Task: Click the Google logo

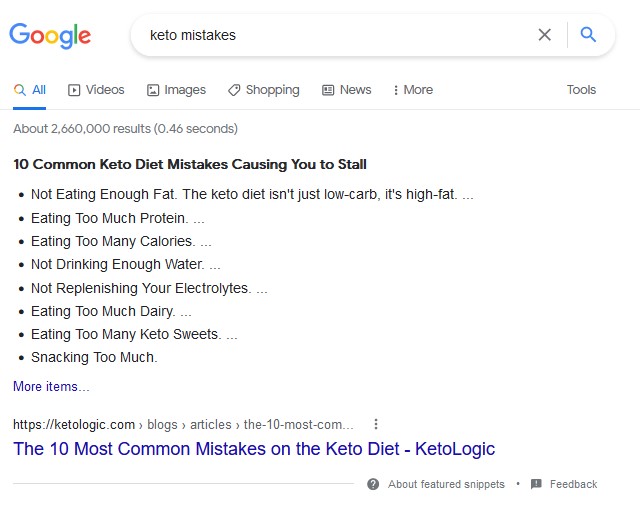Action: pos(50,36)
